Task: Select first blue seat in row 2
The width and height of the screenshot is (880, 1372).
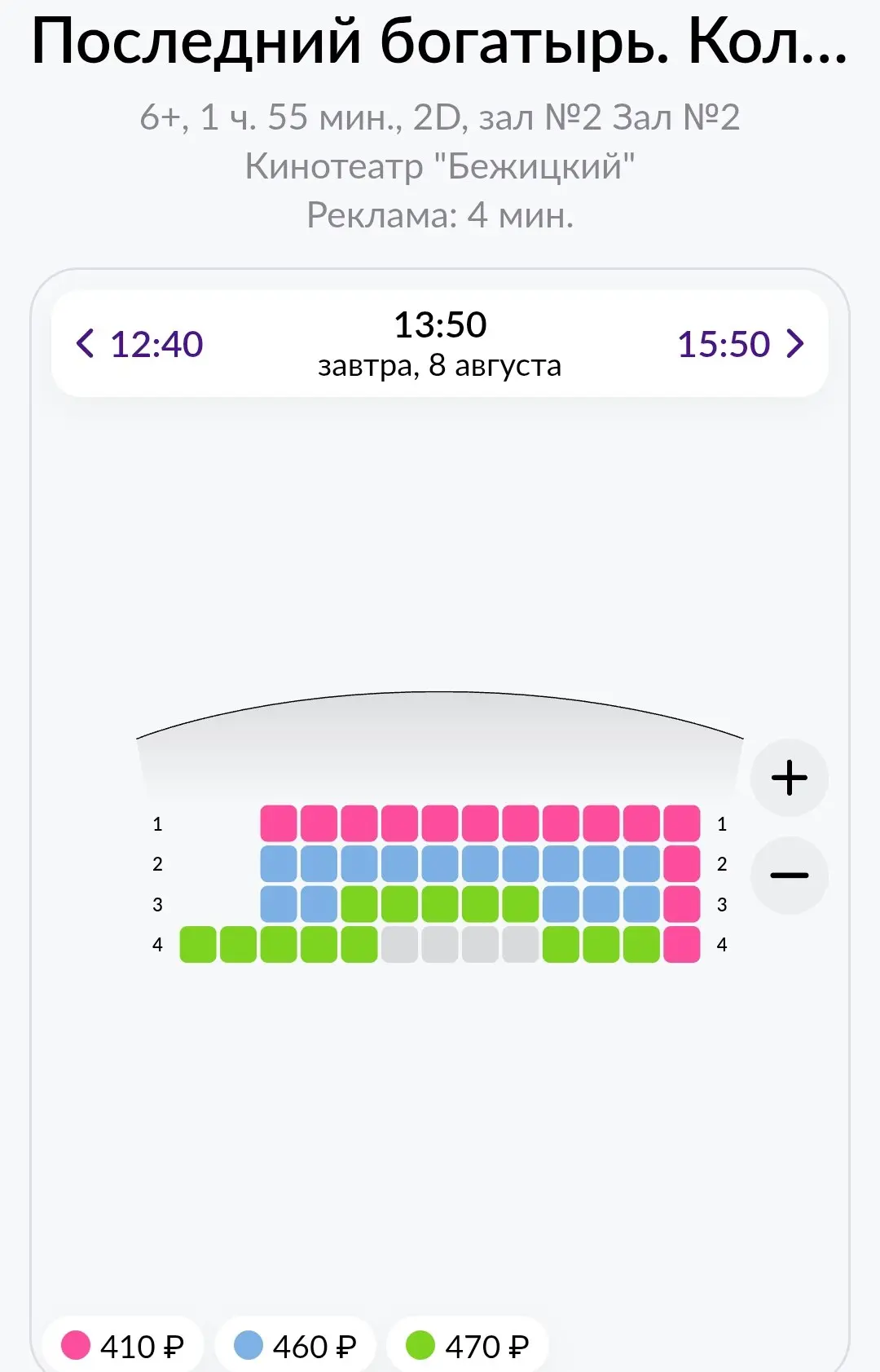Action: click(x=279, y=863)
